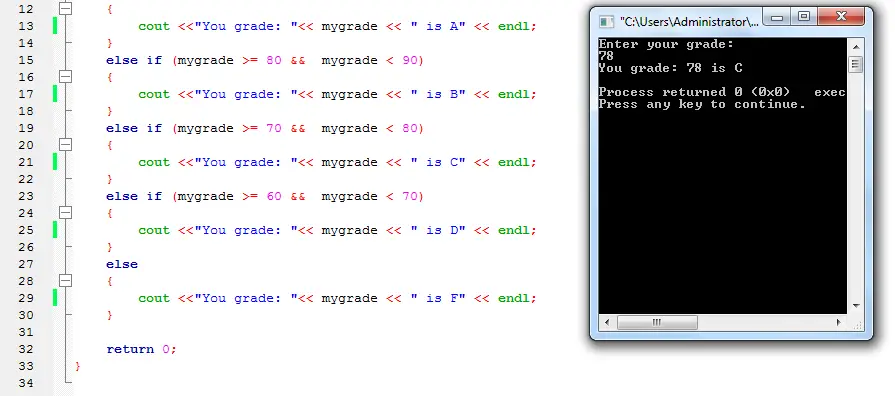Maximize the console window
Viewport: 895px width, 396px height.
point(804,17)
